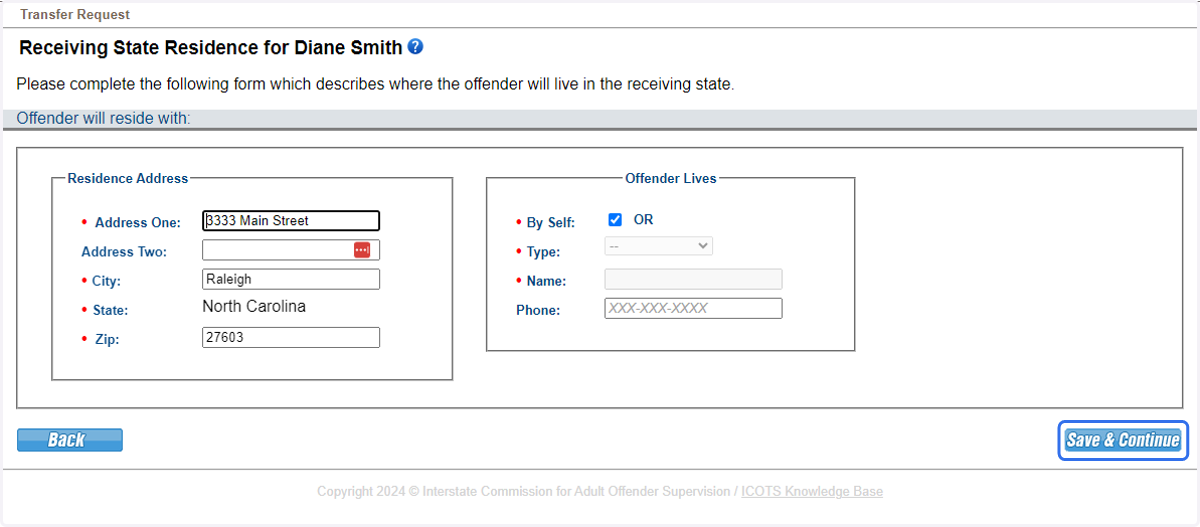Uncheck the By Self checkbox
Screen dimensions: 1200x527
615,220
